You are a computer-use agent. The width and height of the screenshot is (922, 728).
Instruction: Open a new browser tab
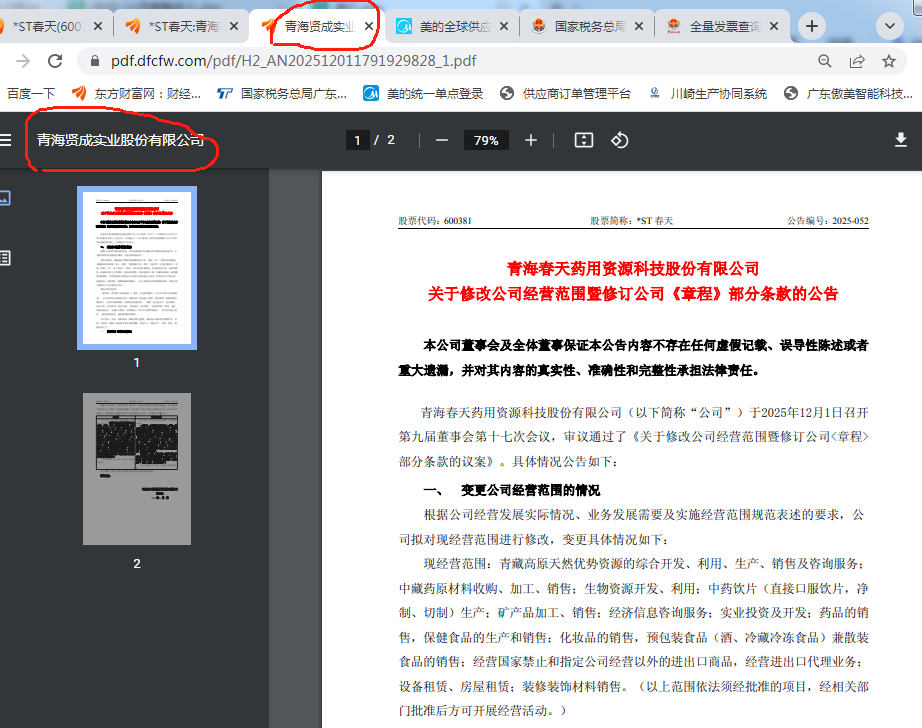click(812, 26)
